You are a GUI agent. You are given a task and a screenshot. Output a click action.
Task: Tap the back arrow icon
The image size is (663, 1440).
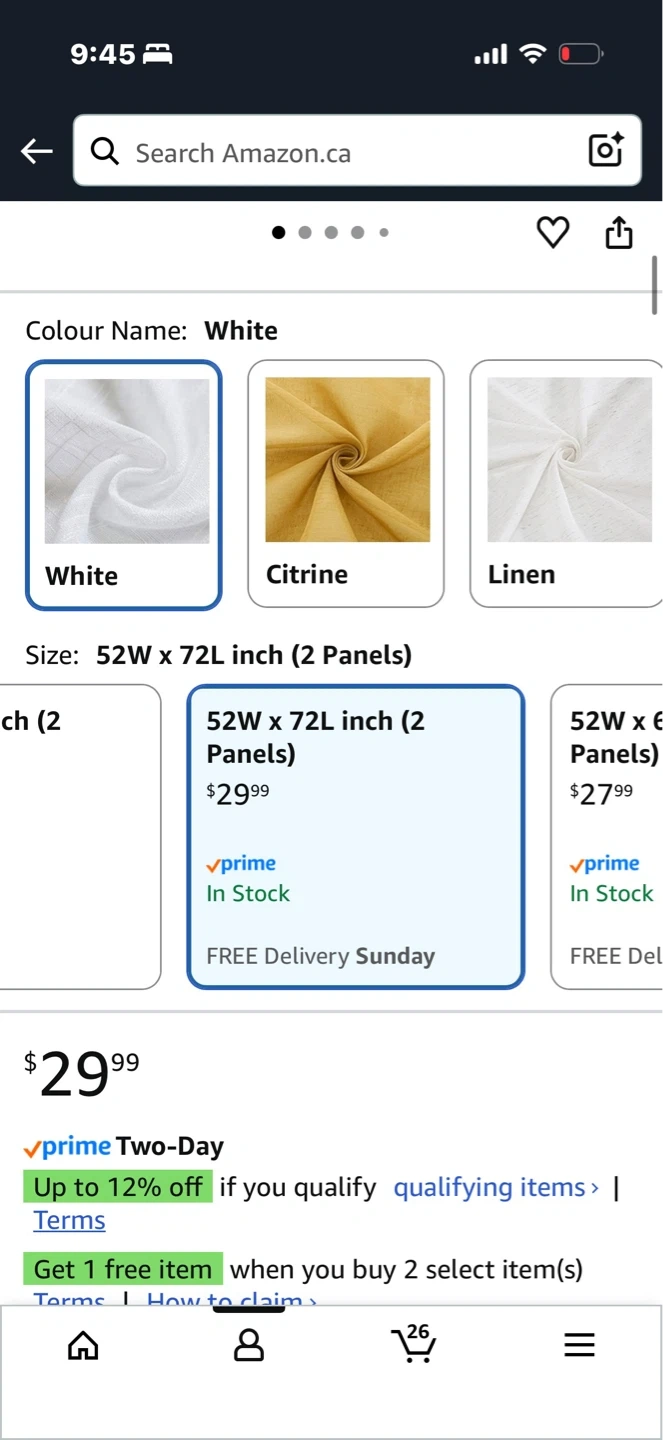(37, 151)
